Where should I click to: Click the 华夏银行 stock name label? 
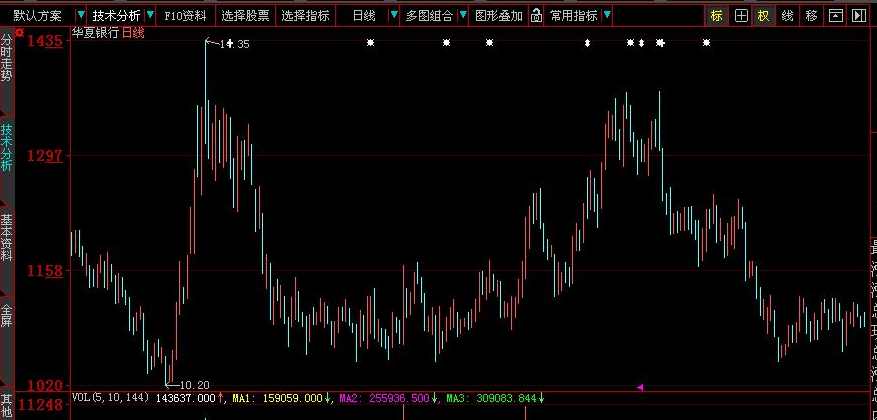(x=95, y=33)
